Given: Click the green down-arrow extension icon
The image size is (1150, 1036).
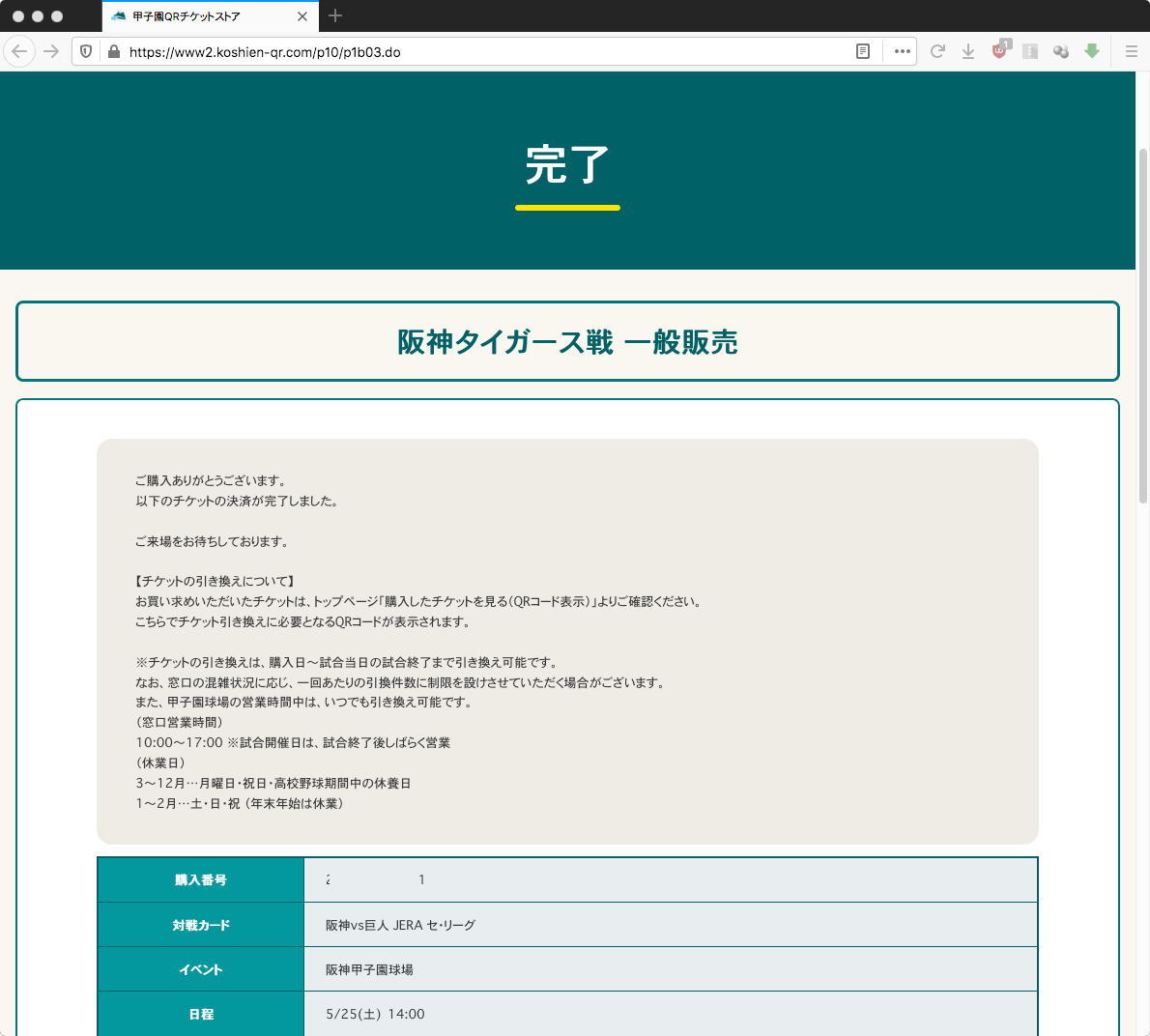Looking at the screenshot, I should click(1092, 51).
